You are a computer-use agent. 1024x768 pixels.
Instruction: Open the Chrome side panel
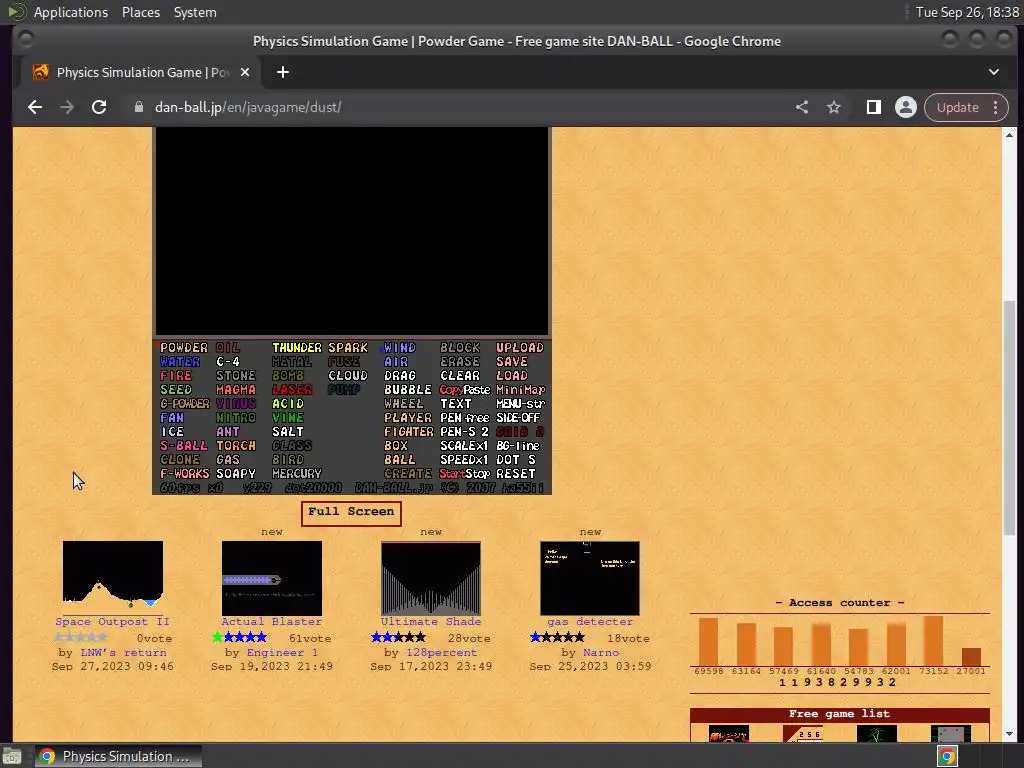coord(873,107)
